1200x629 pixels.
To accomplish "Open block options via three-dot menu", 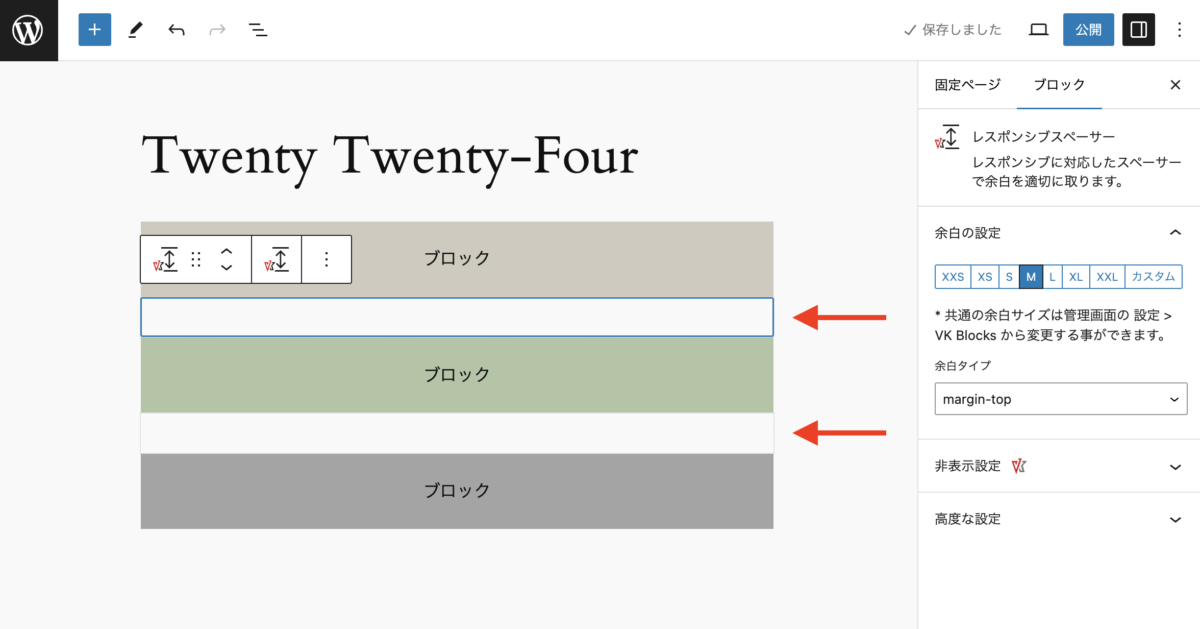I will point(326,258).
